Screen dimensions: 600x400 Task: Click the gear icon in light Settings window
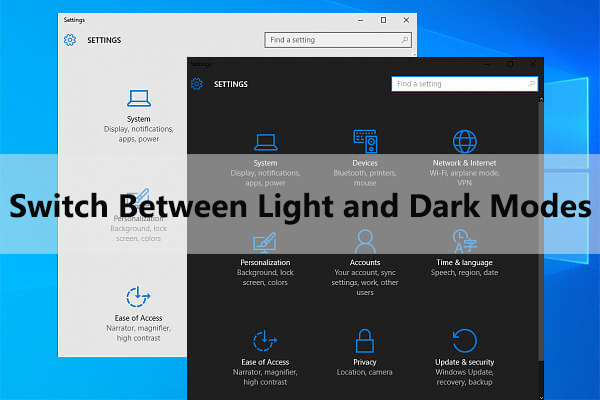(70, 40)
